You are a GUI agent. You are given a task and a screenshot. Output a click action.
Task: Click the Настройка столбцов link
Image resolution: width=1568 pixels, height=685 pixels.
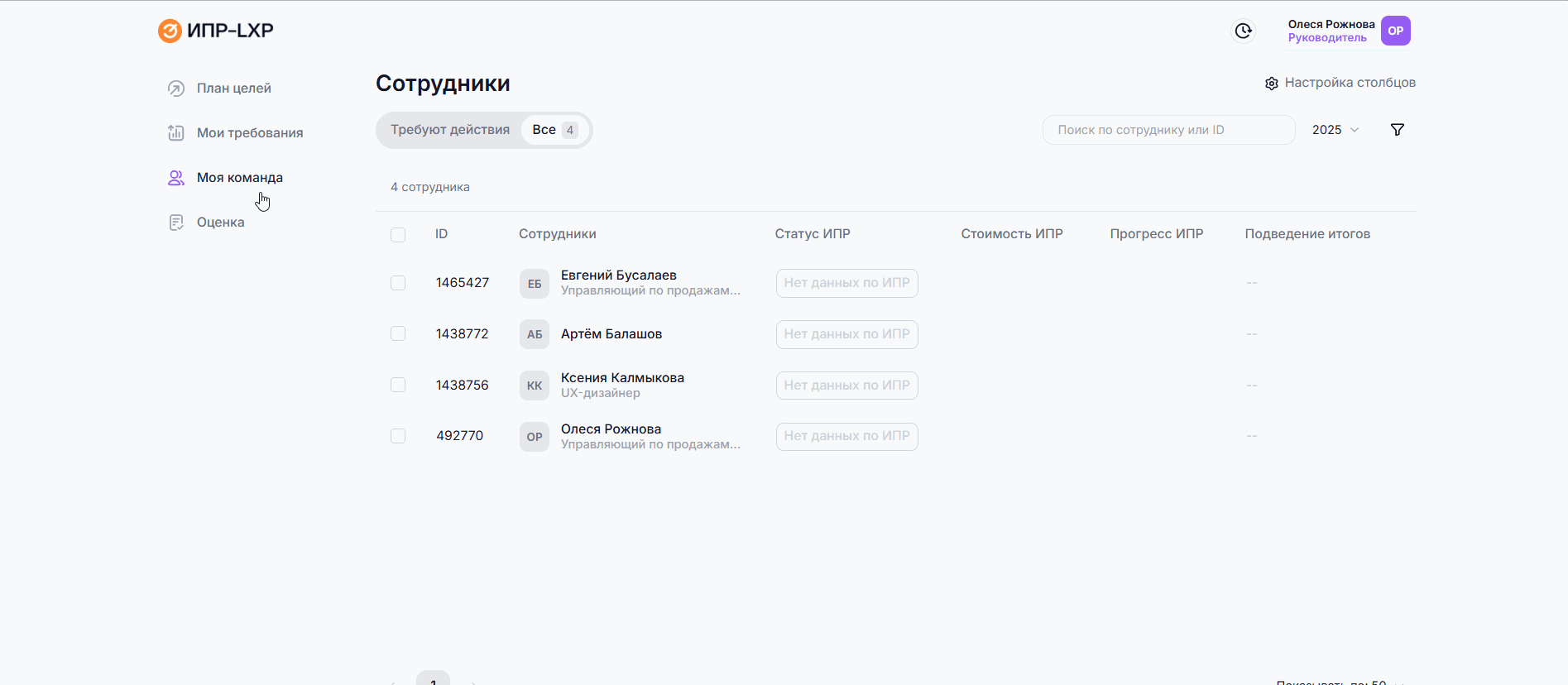[x=1350, y=83]
